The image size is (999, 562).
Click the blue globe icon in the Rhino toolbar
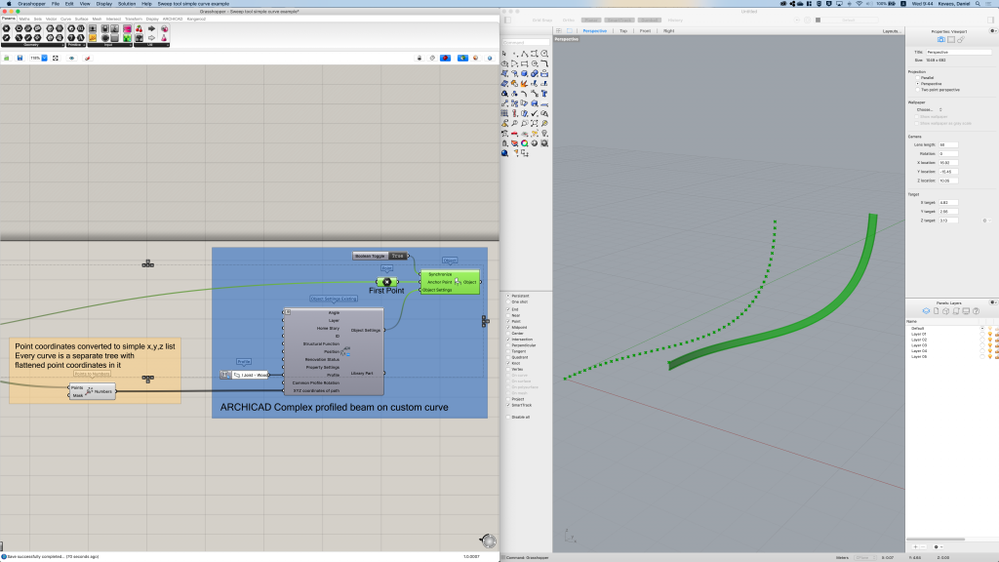(x=505, y=153)
